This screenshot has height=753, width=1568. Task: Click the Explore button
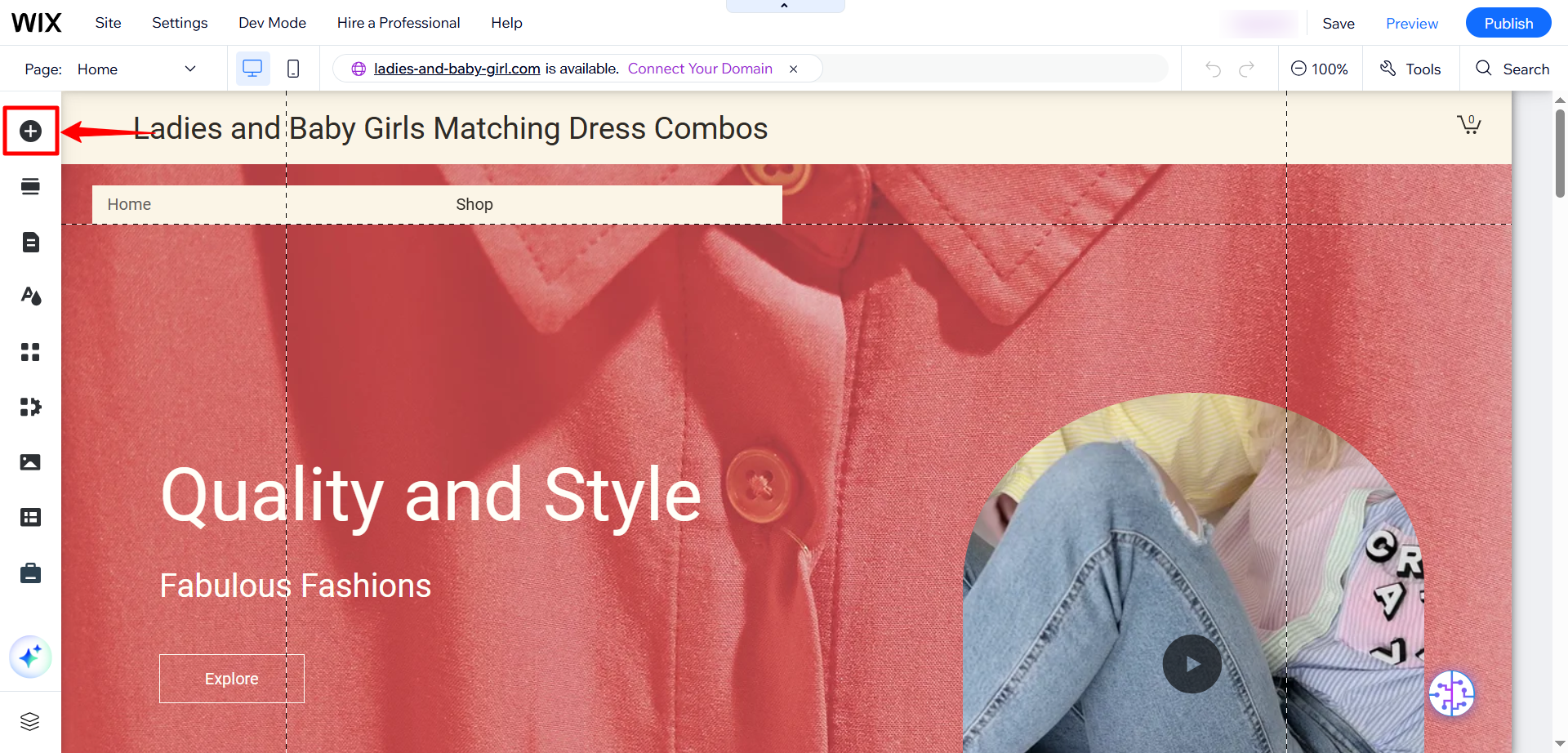click(x=232, y=679)
